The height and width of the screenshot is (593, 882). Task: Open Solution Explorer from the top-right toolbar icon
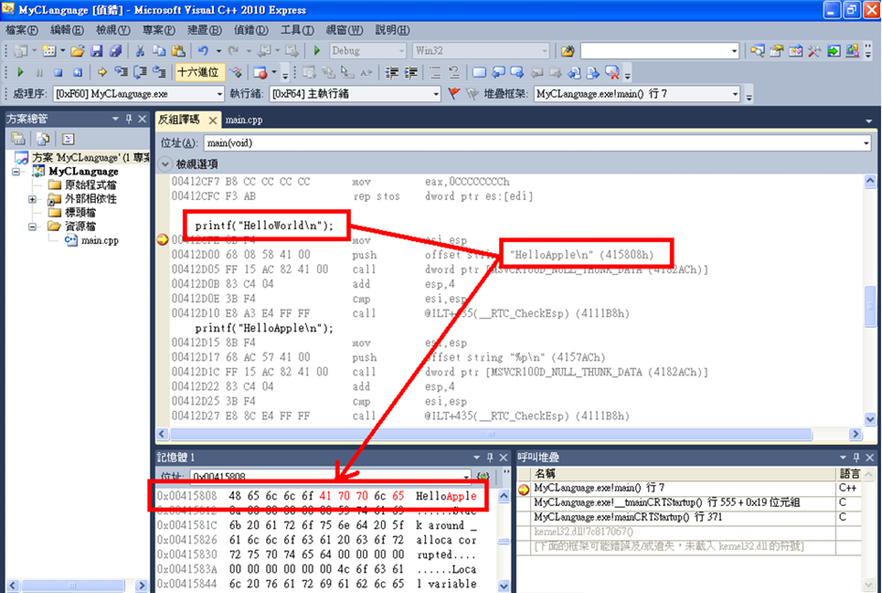[757, 51]
